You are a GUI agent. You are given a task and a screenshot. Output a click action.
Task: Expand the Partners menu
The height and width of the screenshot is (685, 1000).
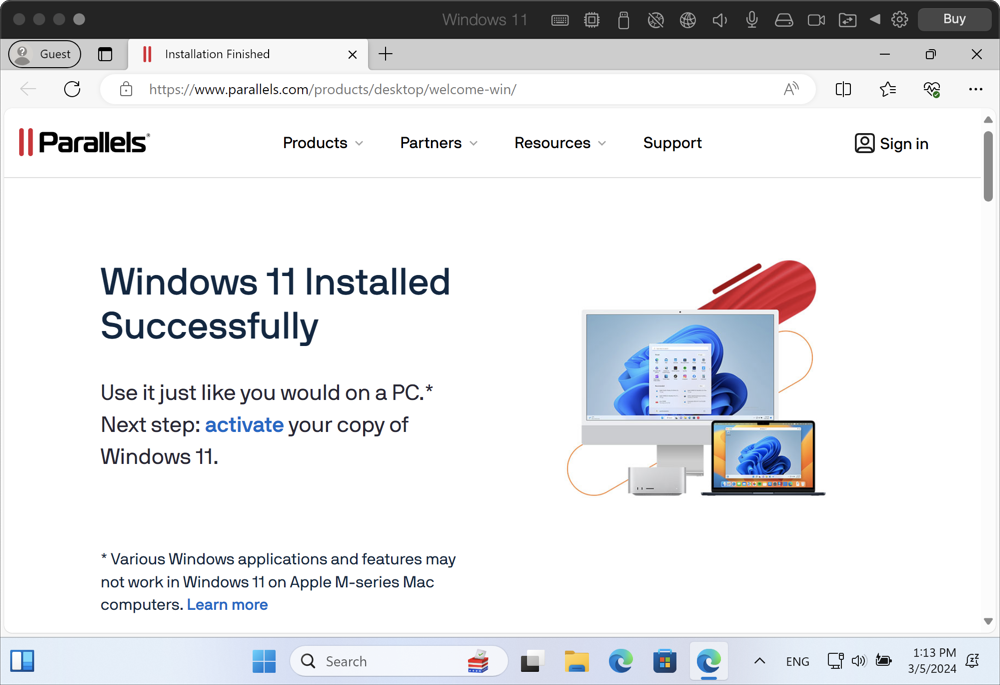tap(439, 143)
